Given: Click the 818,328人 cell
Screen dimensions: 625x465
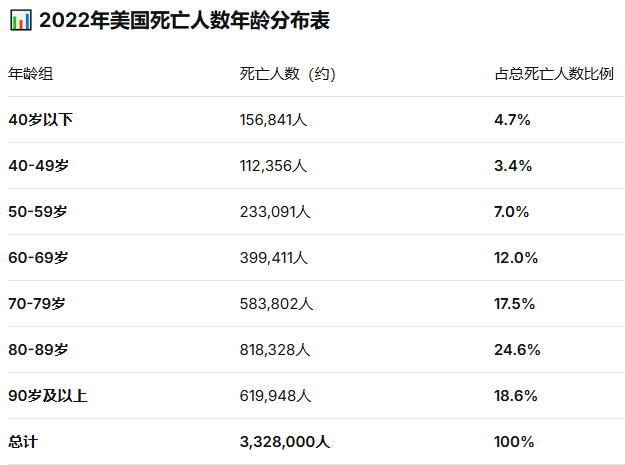Looking at the screenshot, I should tap(275, 350).
